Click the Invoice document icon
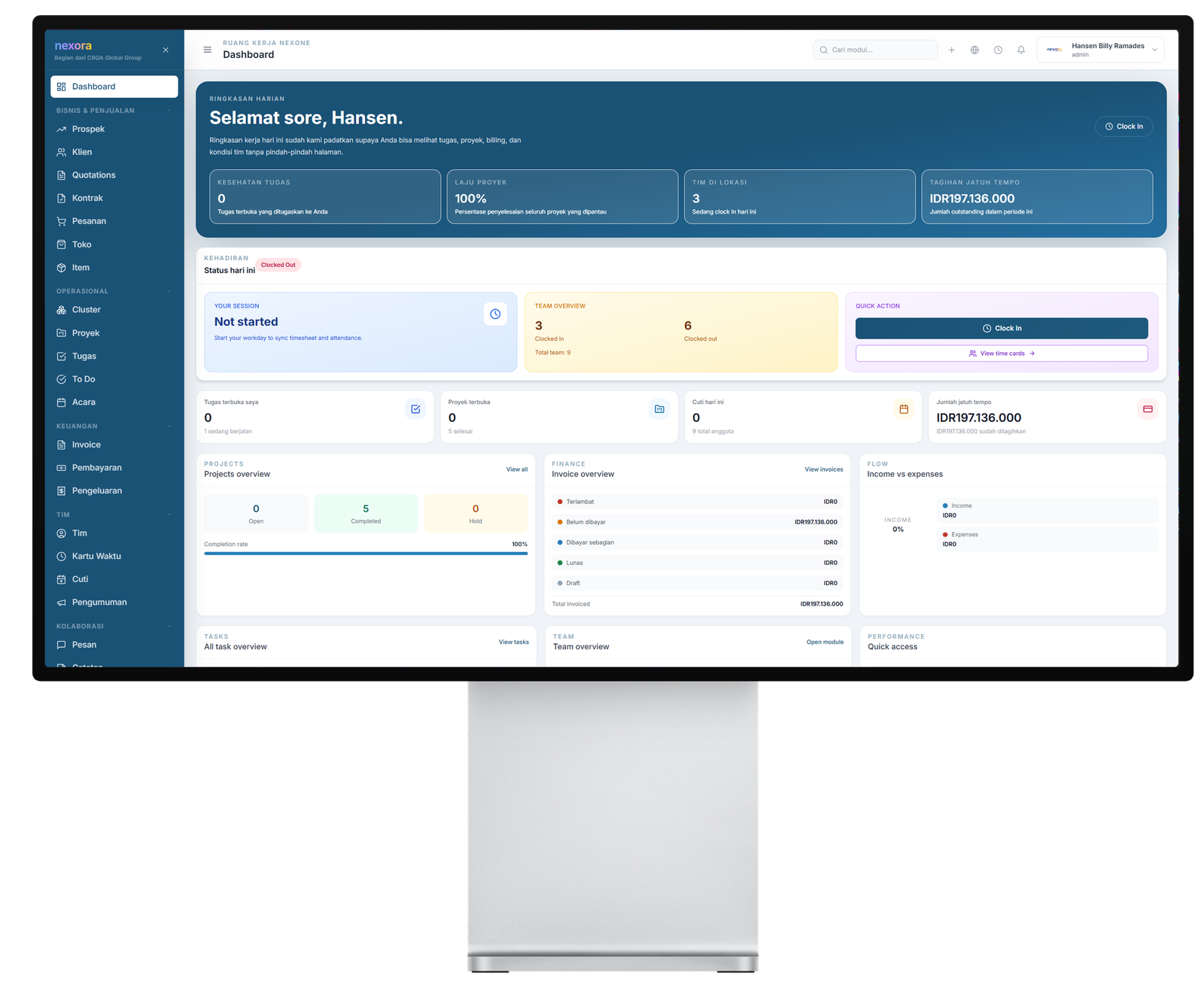The width and height of the screenshot is (1204, 981). point(62,445)
